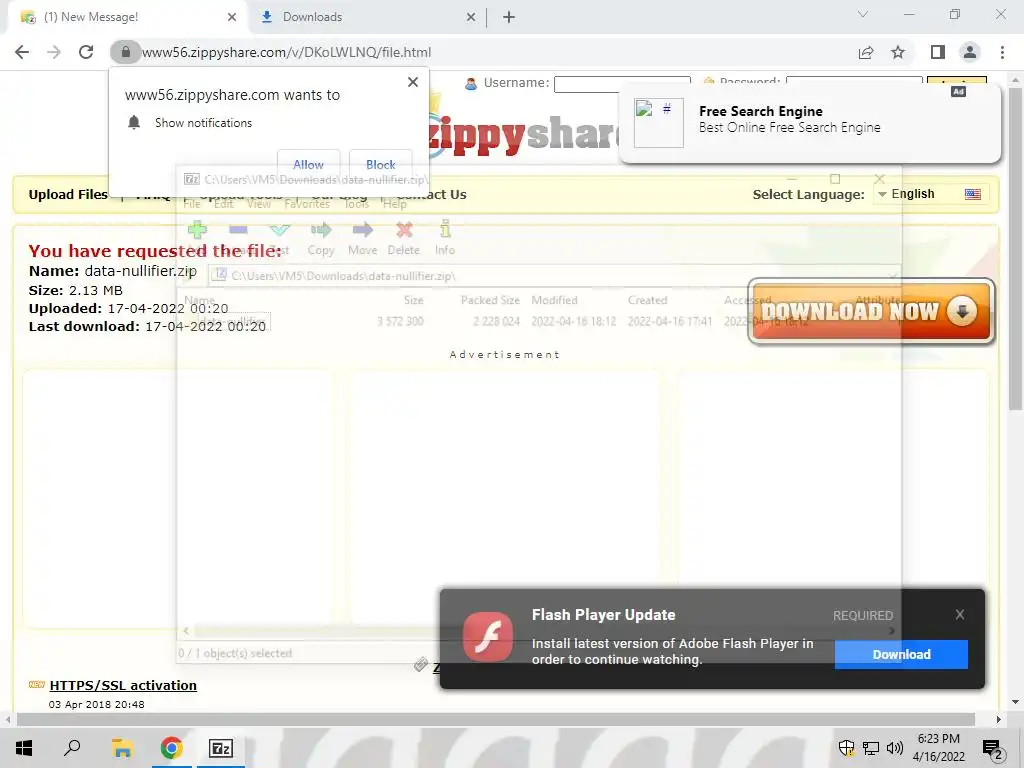Click the Add icon in 7-Zip

tap(197, 230)
